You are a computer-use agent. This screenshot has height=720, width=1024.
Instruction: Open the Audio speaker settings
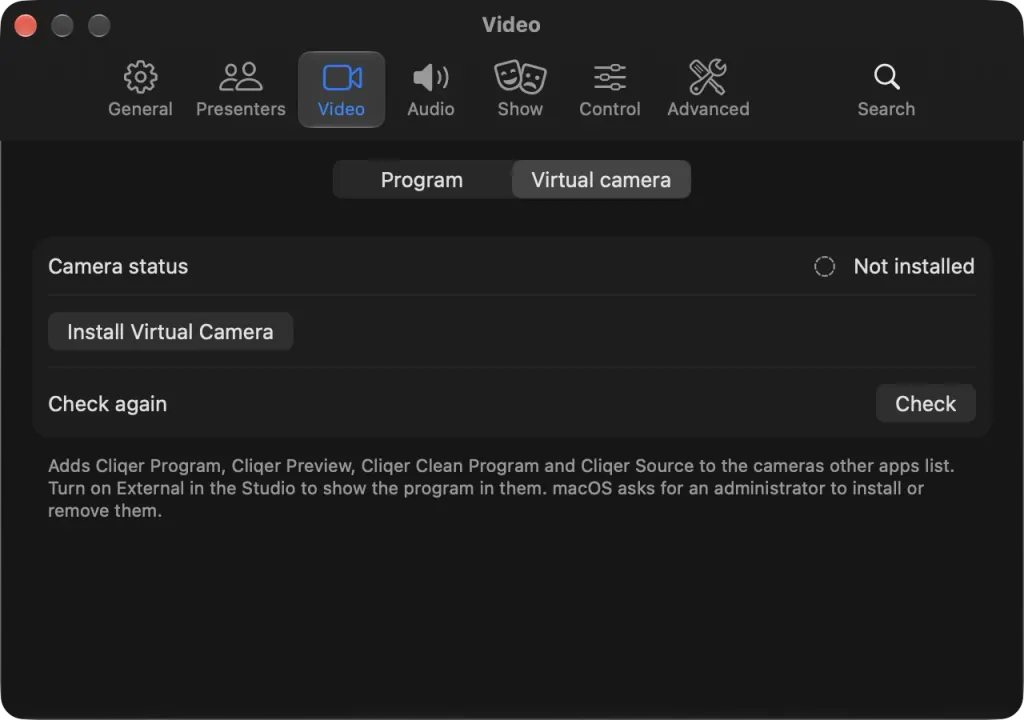coord(431,90)
